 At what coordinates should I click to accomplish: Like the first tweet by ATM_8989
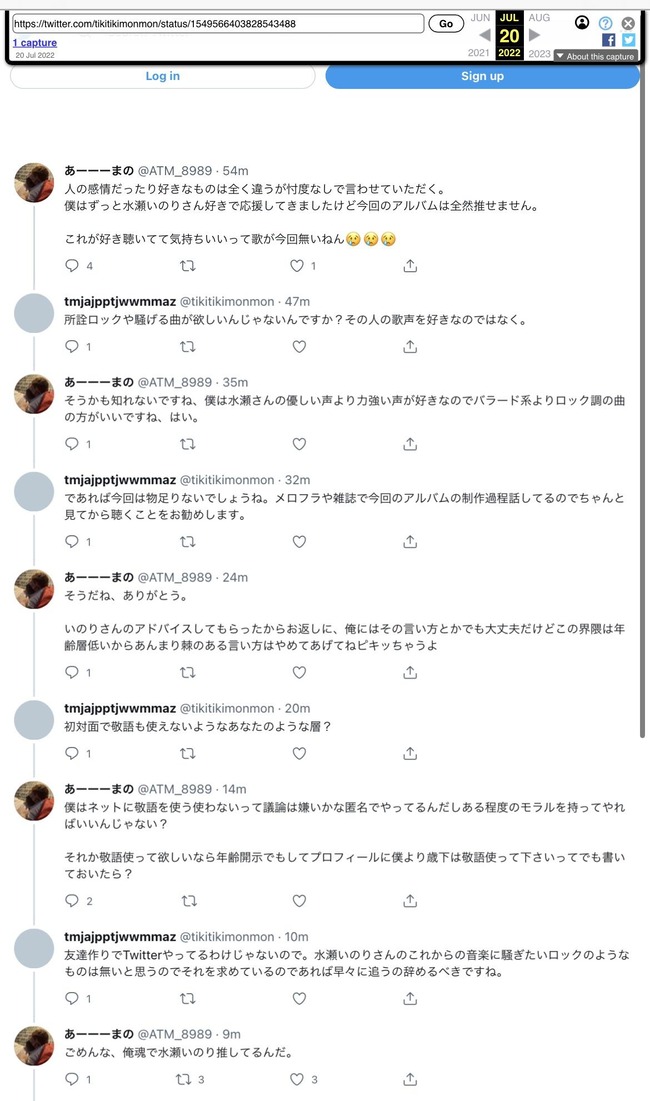[x=297, y=266]
